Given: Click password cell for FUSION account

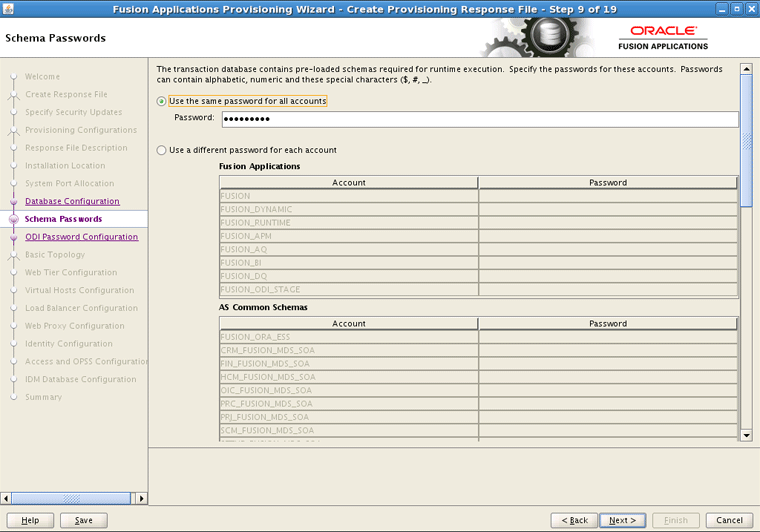Looking at the screenshot, I should (608, 196).
